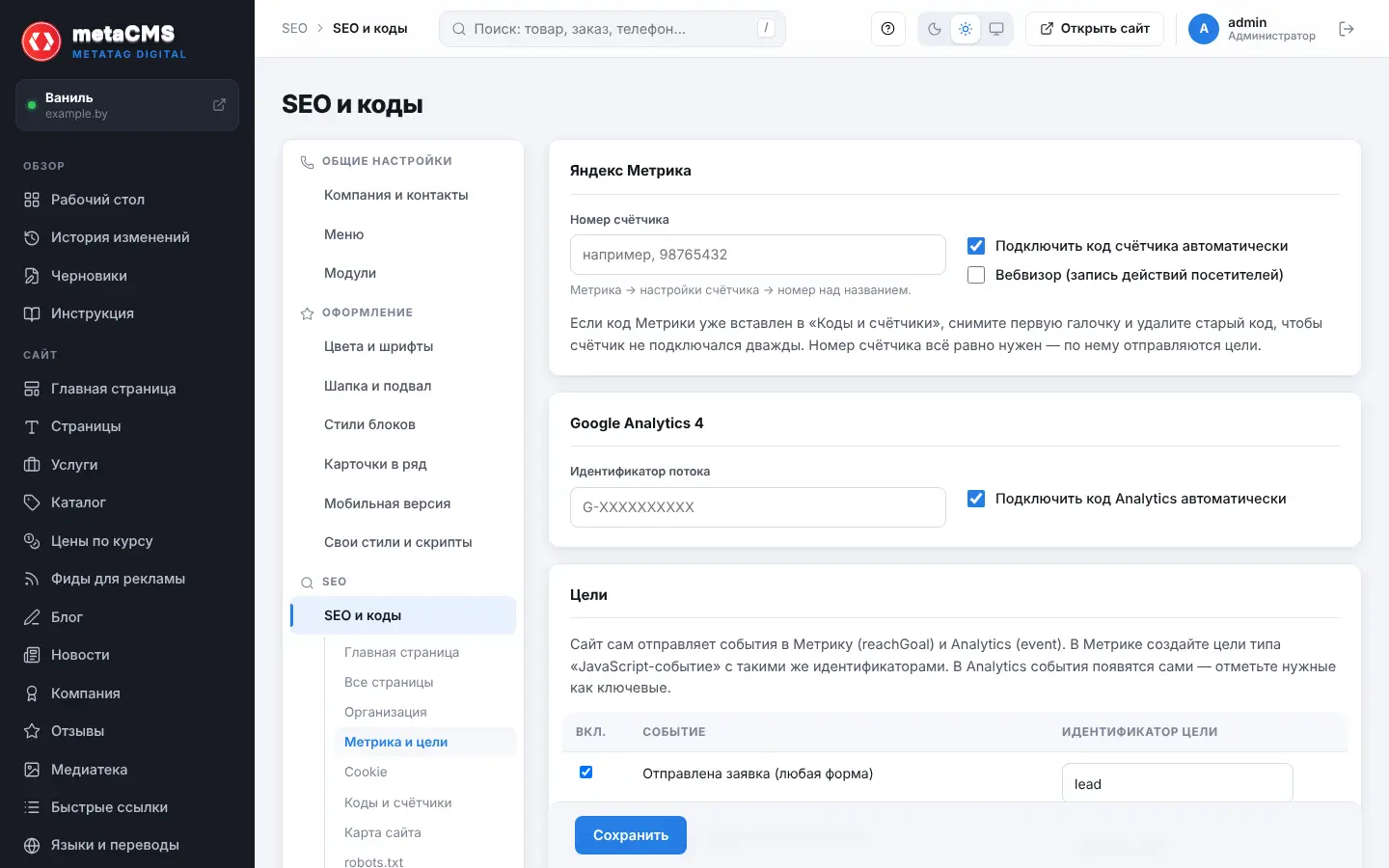Jump to Метрика и цели subsection
Screen dimensions: 1389x868
click(x=425, y=742)
